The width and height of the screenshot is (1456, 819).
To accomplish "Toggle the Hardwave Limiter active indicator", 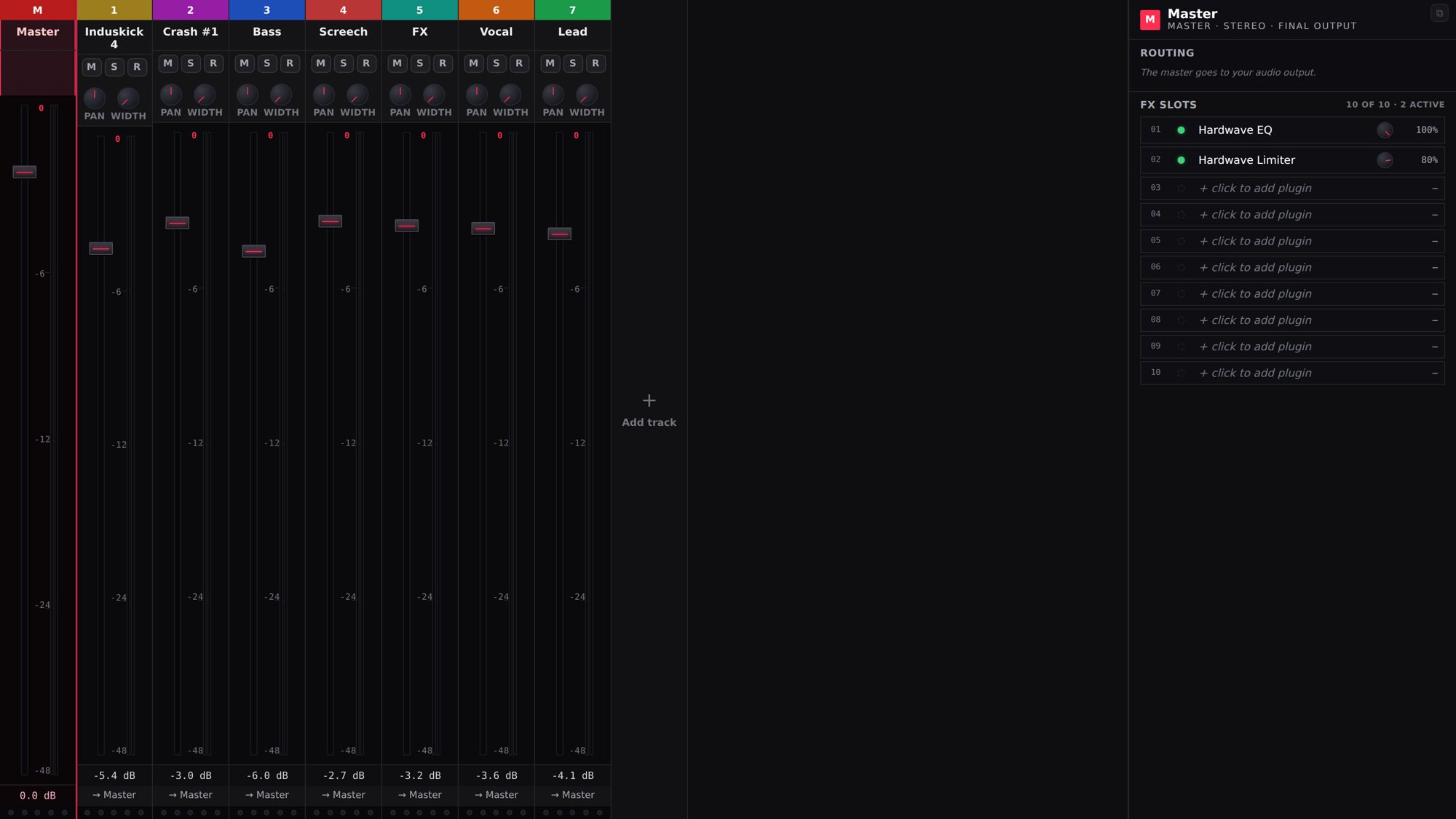I will [x=1181, y=160].
